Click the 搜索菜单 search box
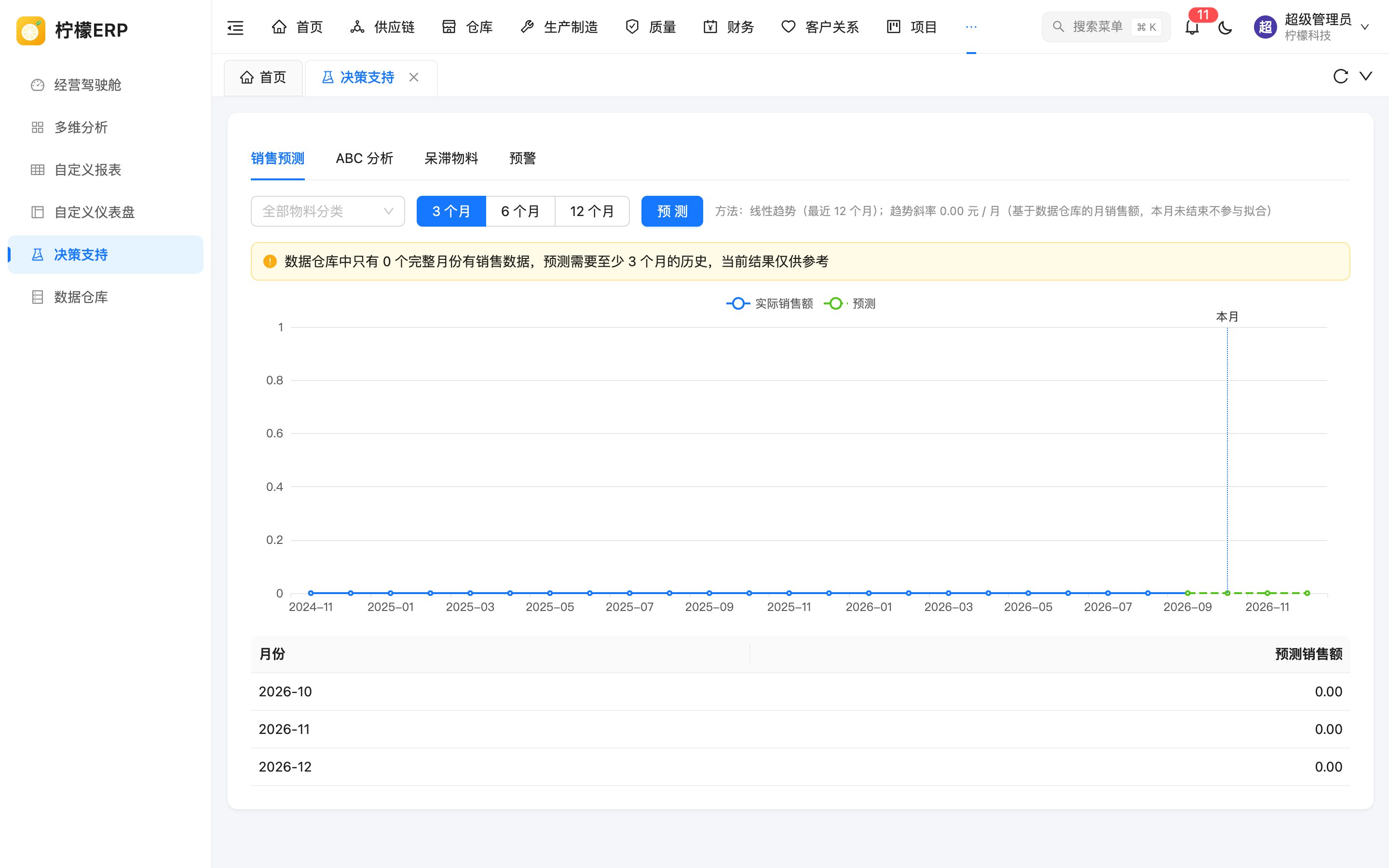Viewport: 1389px width, 868px height. tap(1105, 27)
